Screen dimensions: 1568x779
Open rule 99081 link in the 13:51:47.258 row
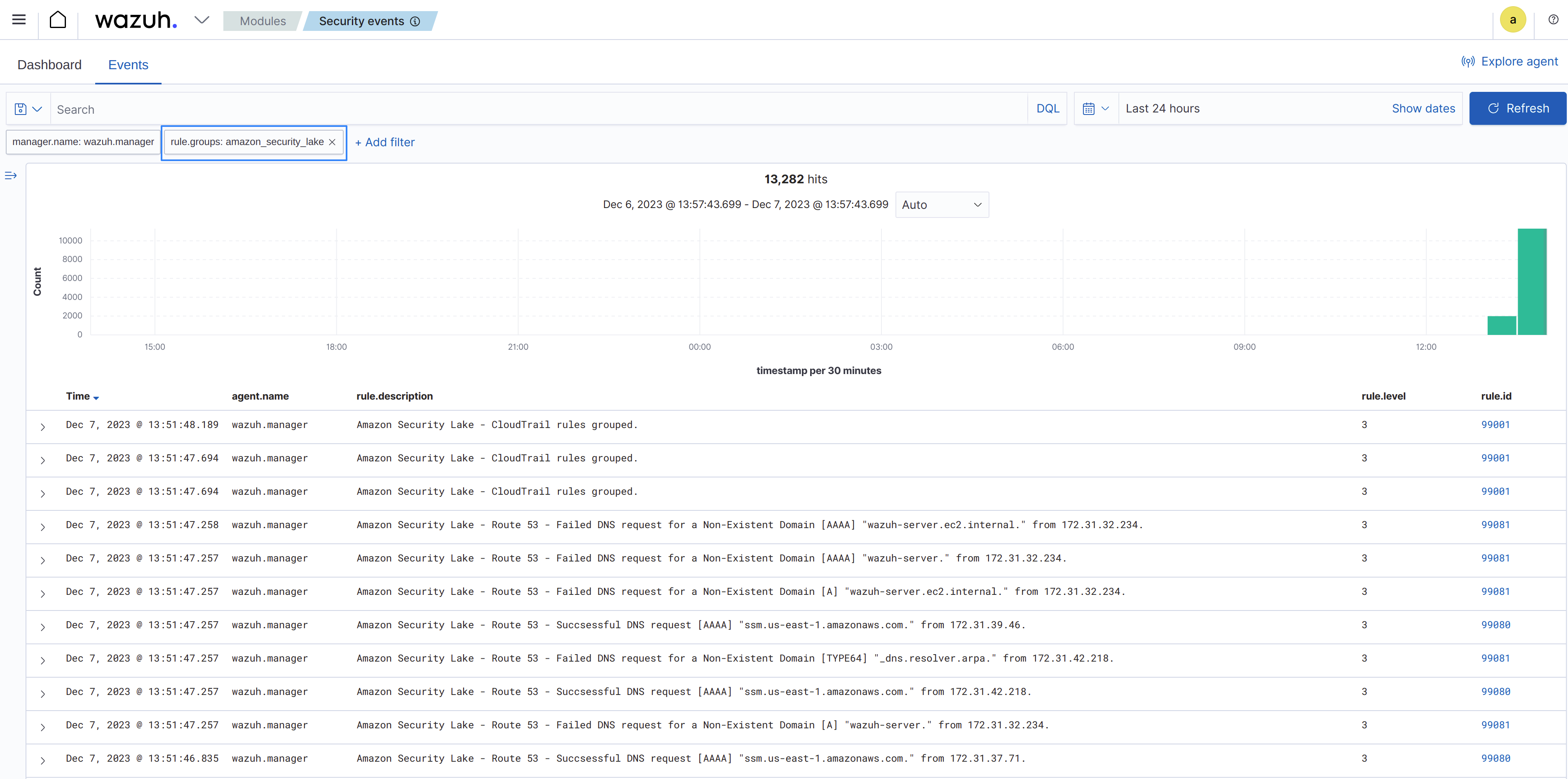pos(1495,524)
